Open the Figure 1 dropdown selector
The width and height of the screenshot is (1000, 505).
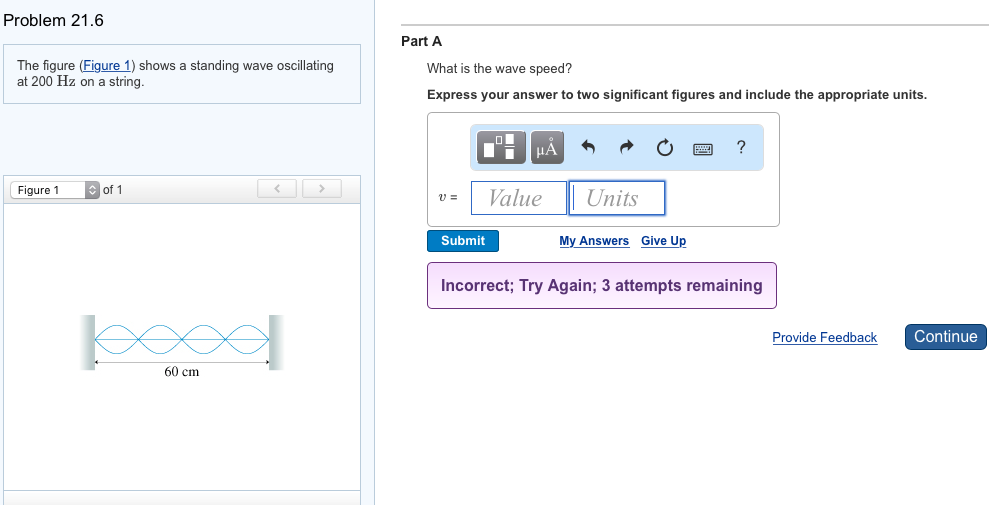(55, 189)
